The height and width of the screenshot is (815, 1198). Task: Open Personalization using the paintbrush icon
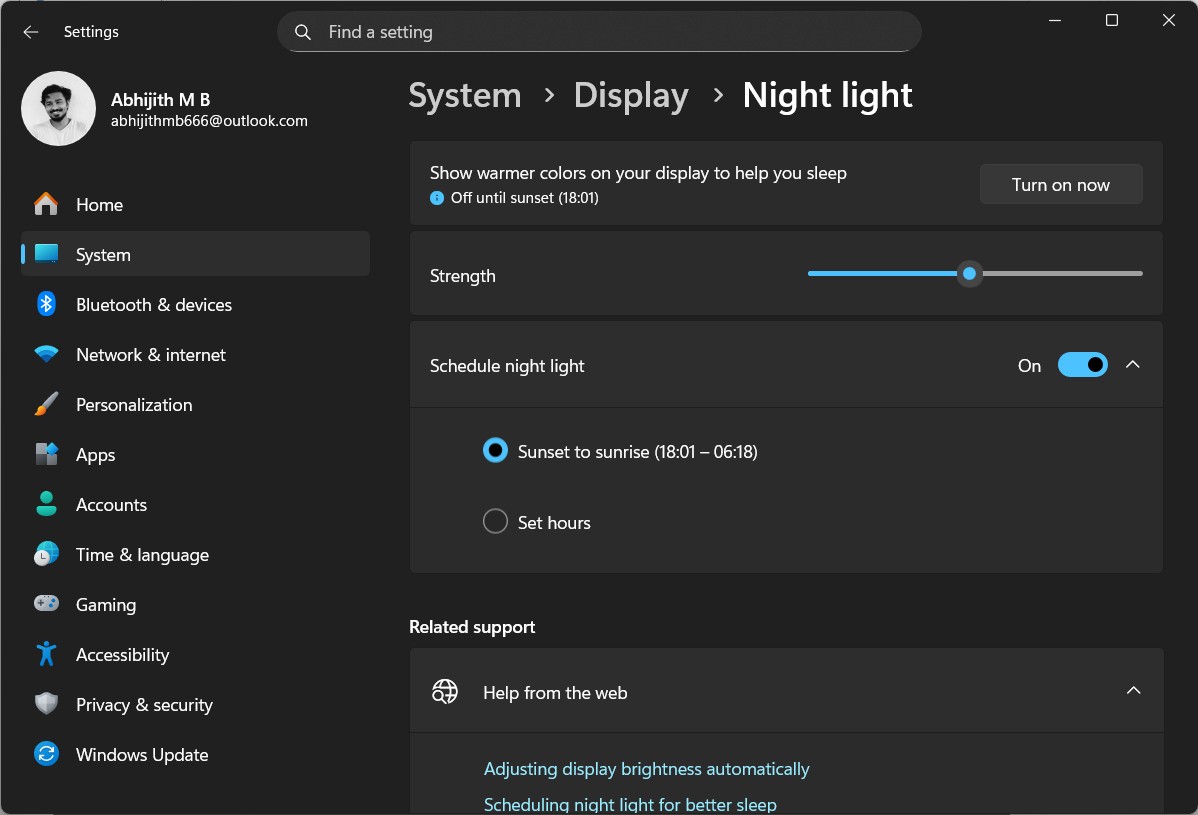pyautogui.click(x=45, y=404)
